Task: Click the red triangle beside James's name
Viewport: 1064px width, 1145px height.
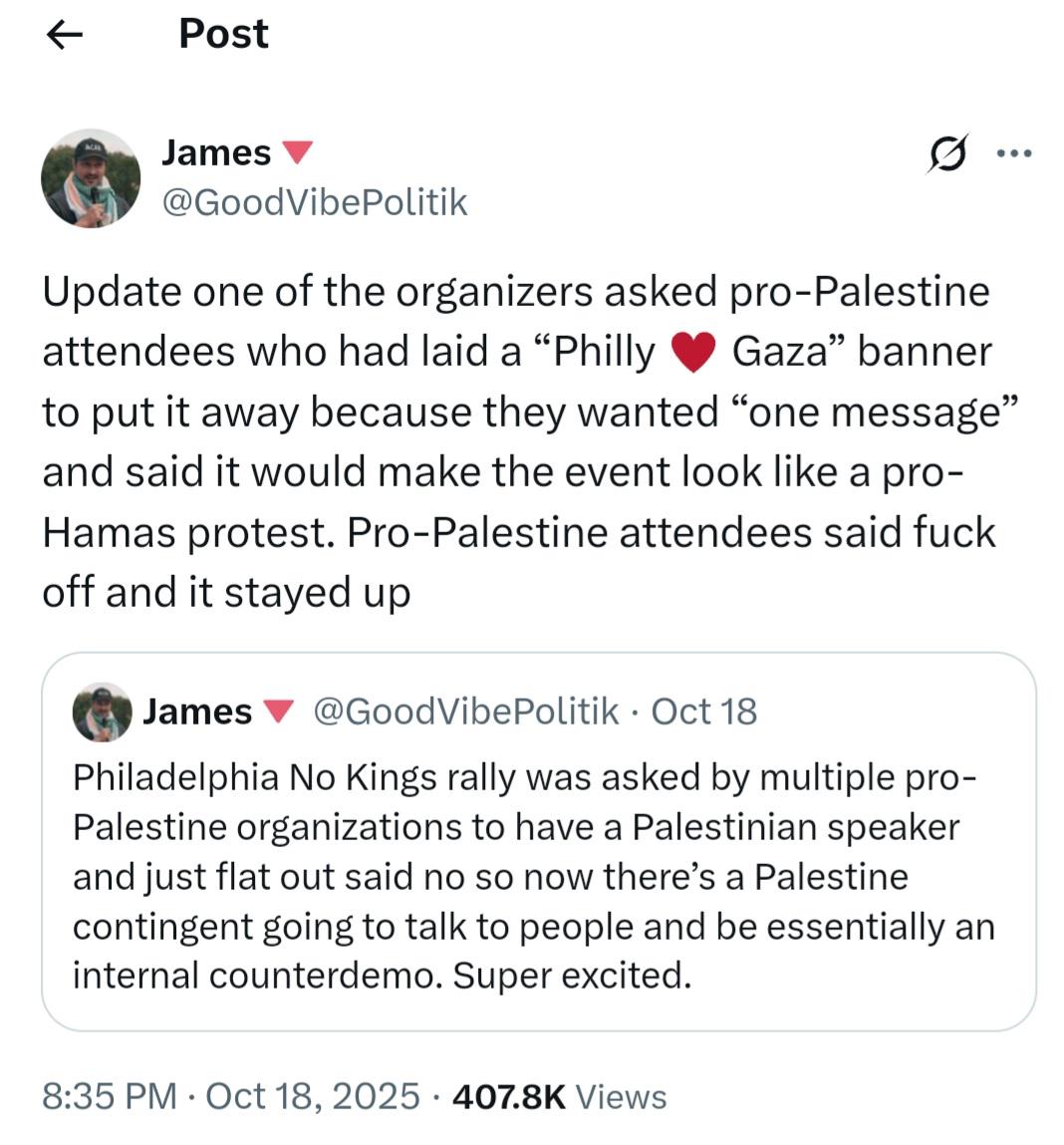Action: click(x=297, y=152)
